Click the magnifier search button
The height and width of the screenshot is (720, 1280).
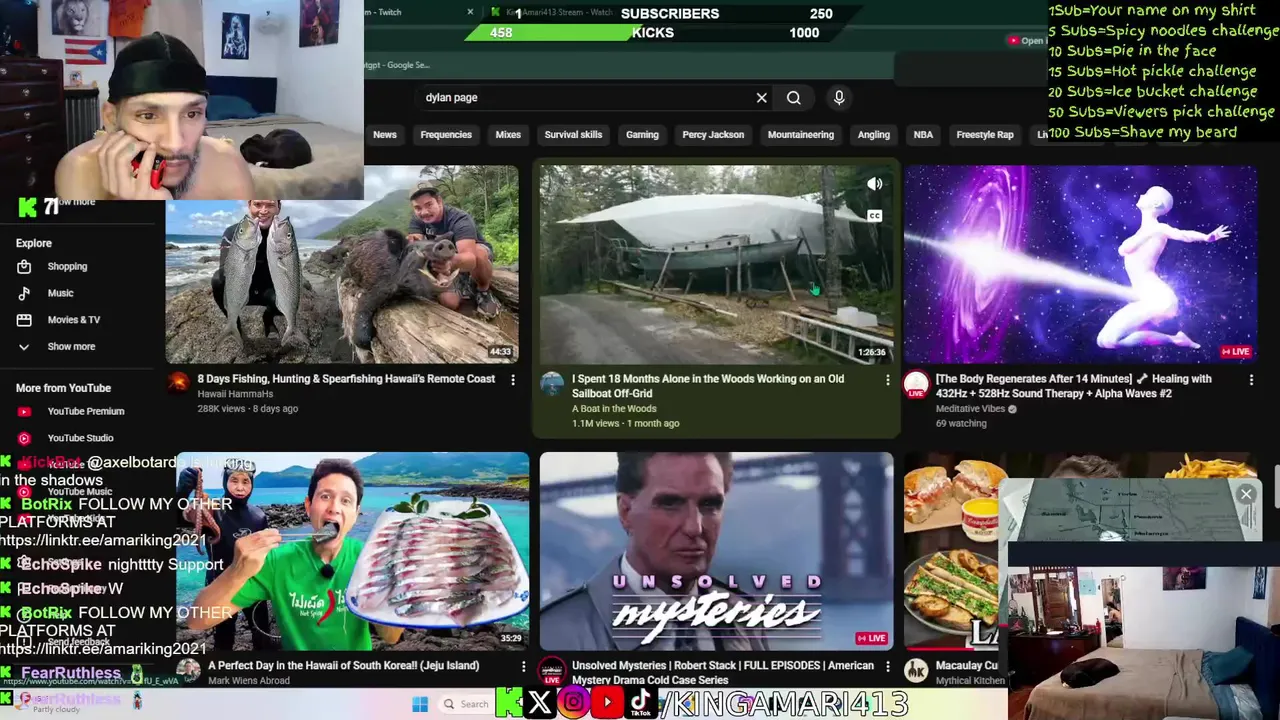coord(794,98)
